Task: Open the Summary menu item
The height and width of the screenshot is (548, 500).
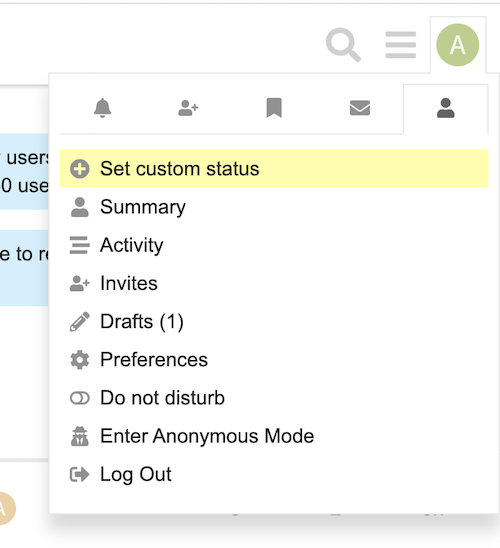Action: click(x=274, y=207)
